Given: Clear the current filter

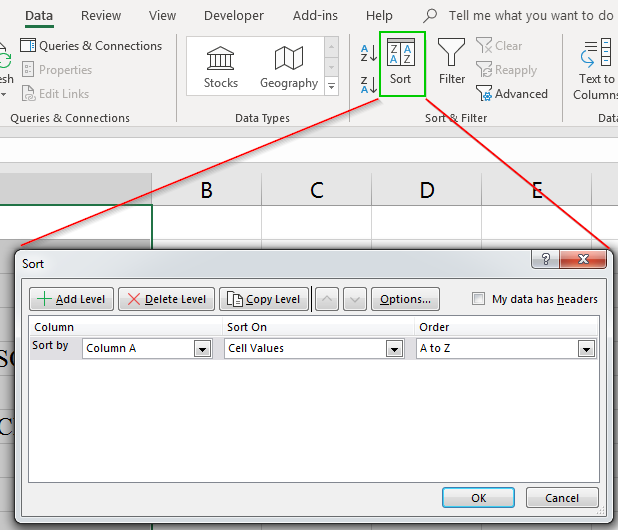Looking at the screenshot, I should [499, 46].
